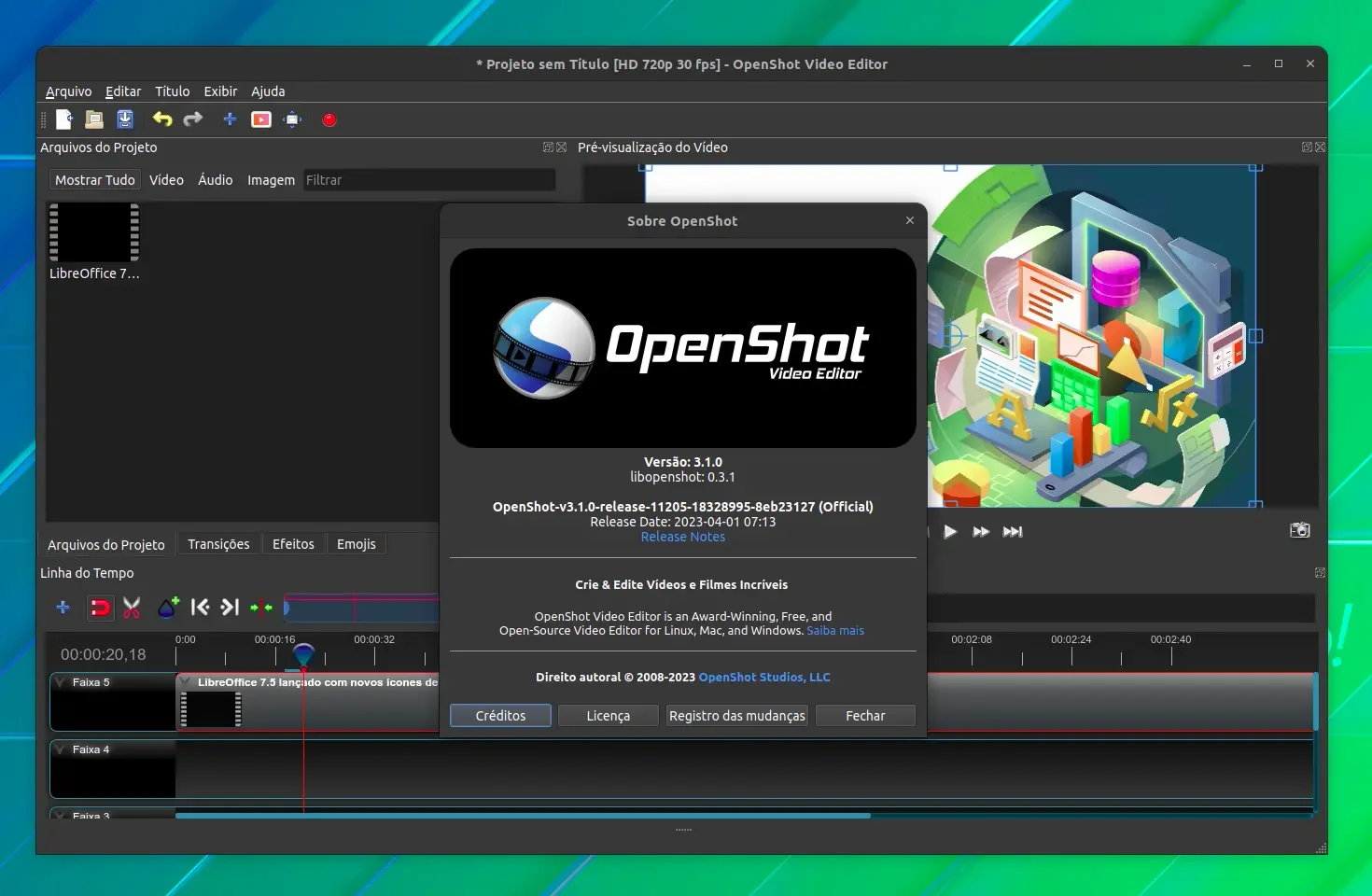Screen dimensions: 1372x896
Task: Float the Linha do Tempo panel icon
Action: click(x=1320, y=573)
